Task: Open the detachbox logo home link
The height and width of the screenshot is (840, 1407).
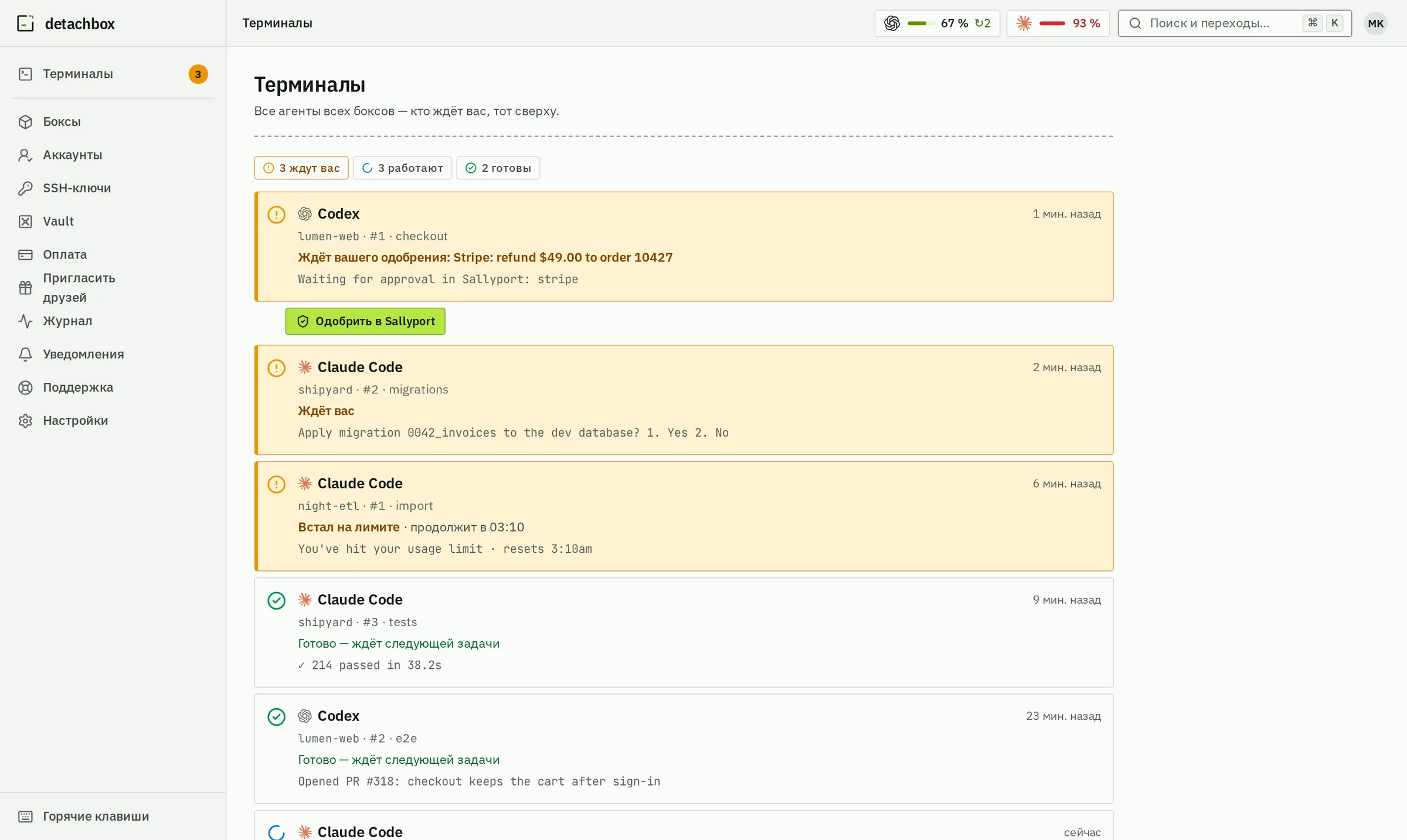Action: pyautogui.click(x=66, y=23)
